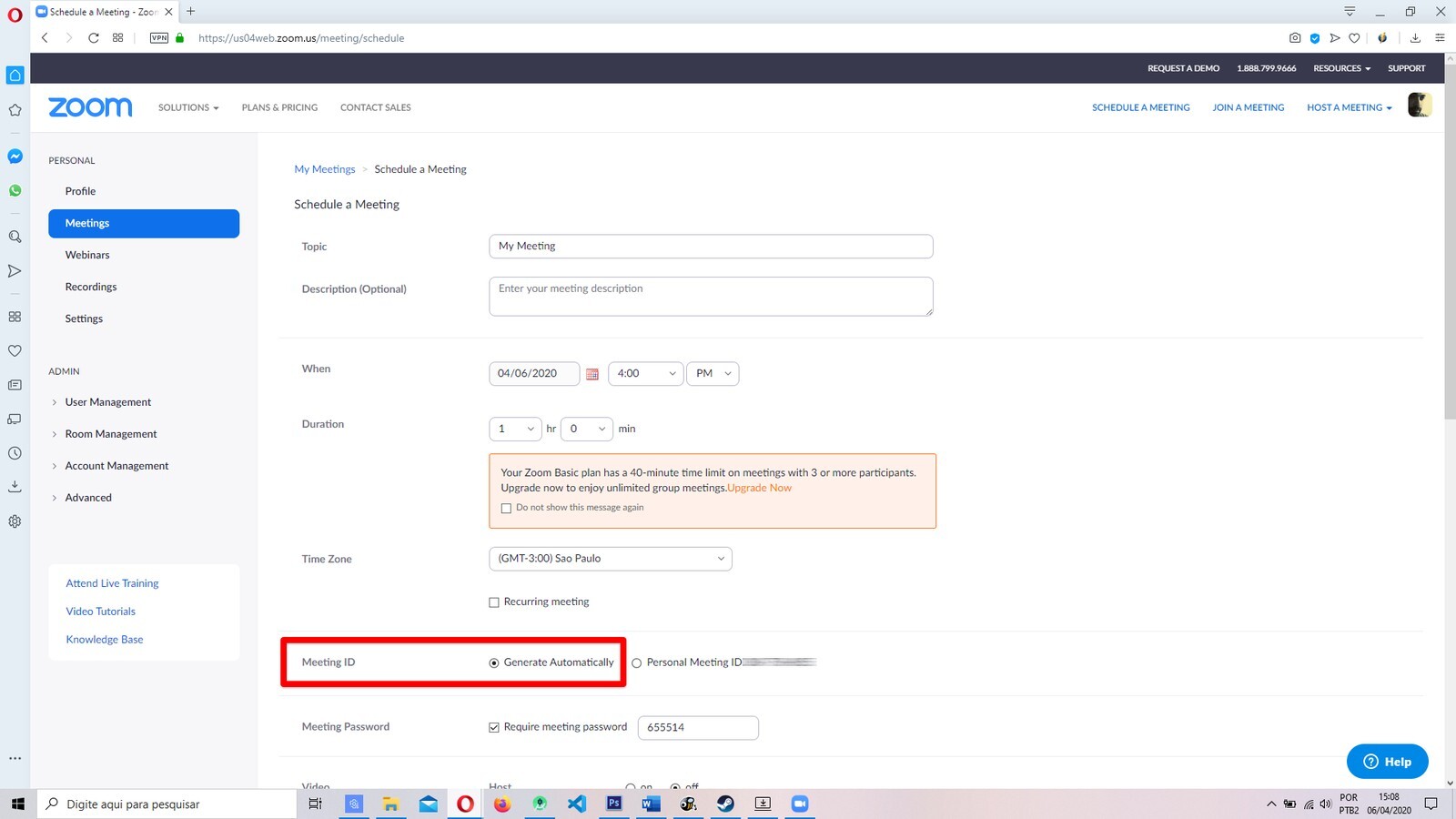Go to Recordings in the left menu
This screenshot has width=1456, height=819.
(91, 287)
